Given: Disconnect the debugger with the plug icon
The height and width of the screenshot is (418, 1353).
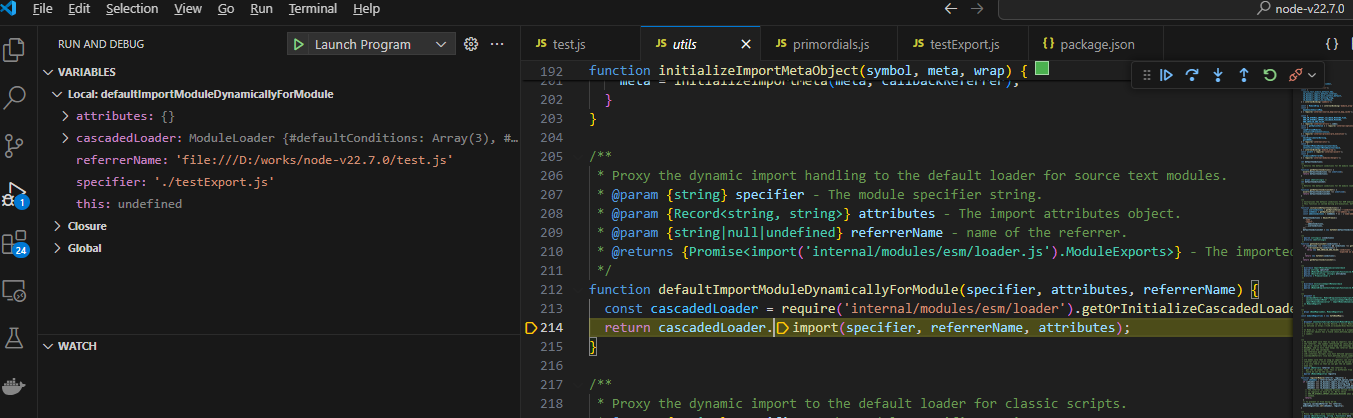Looking at the screenshot, I should (1296, 75).
